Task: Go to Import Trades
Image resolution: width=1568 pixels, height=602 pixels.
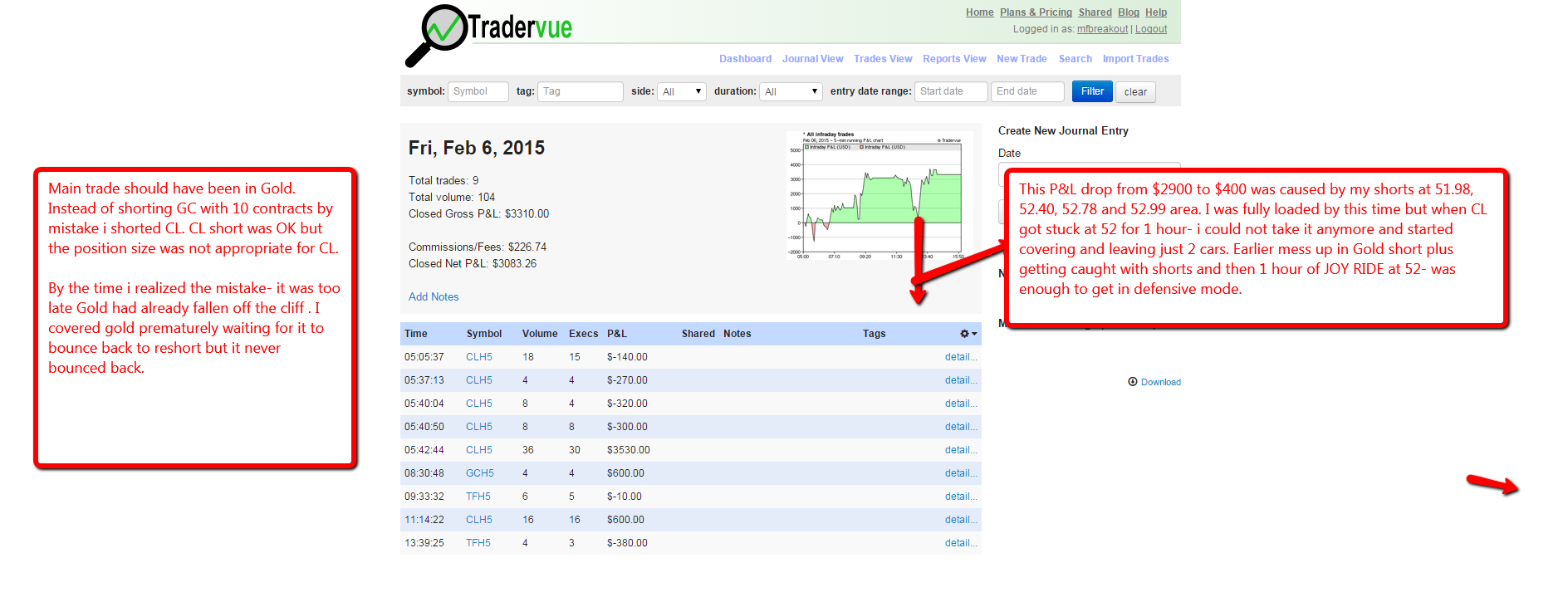Action: pos(1135,59)
